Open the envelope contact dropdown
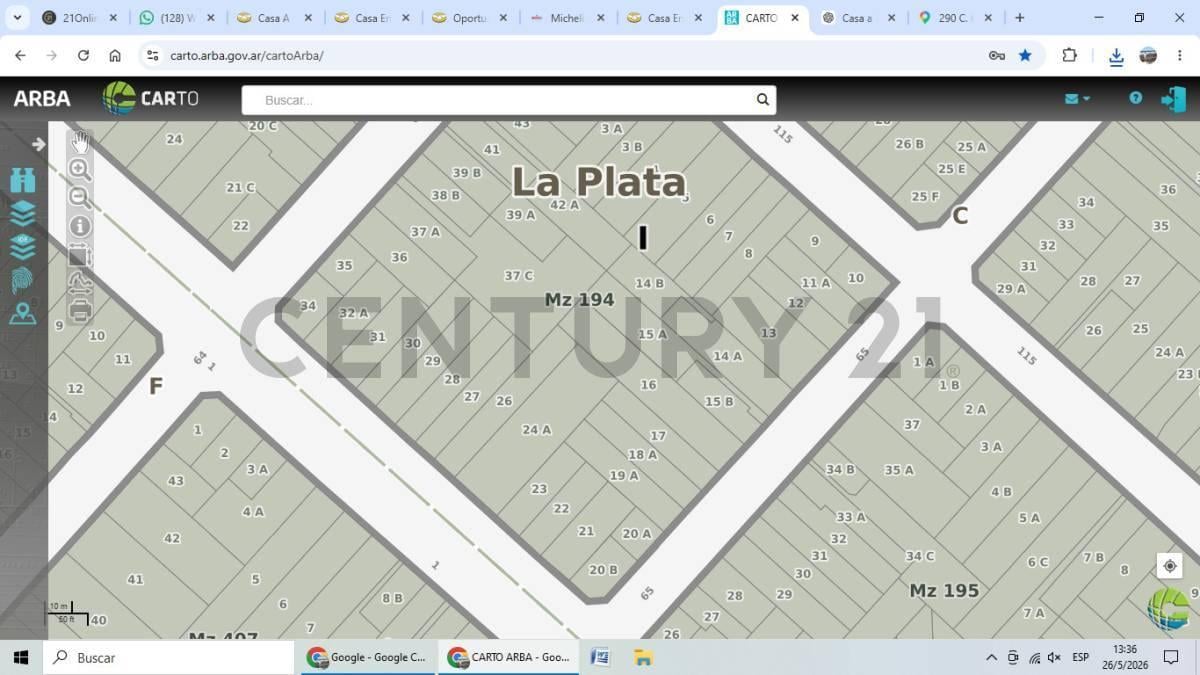Screen dimensions: 1200x675 pos(1077,99)
